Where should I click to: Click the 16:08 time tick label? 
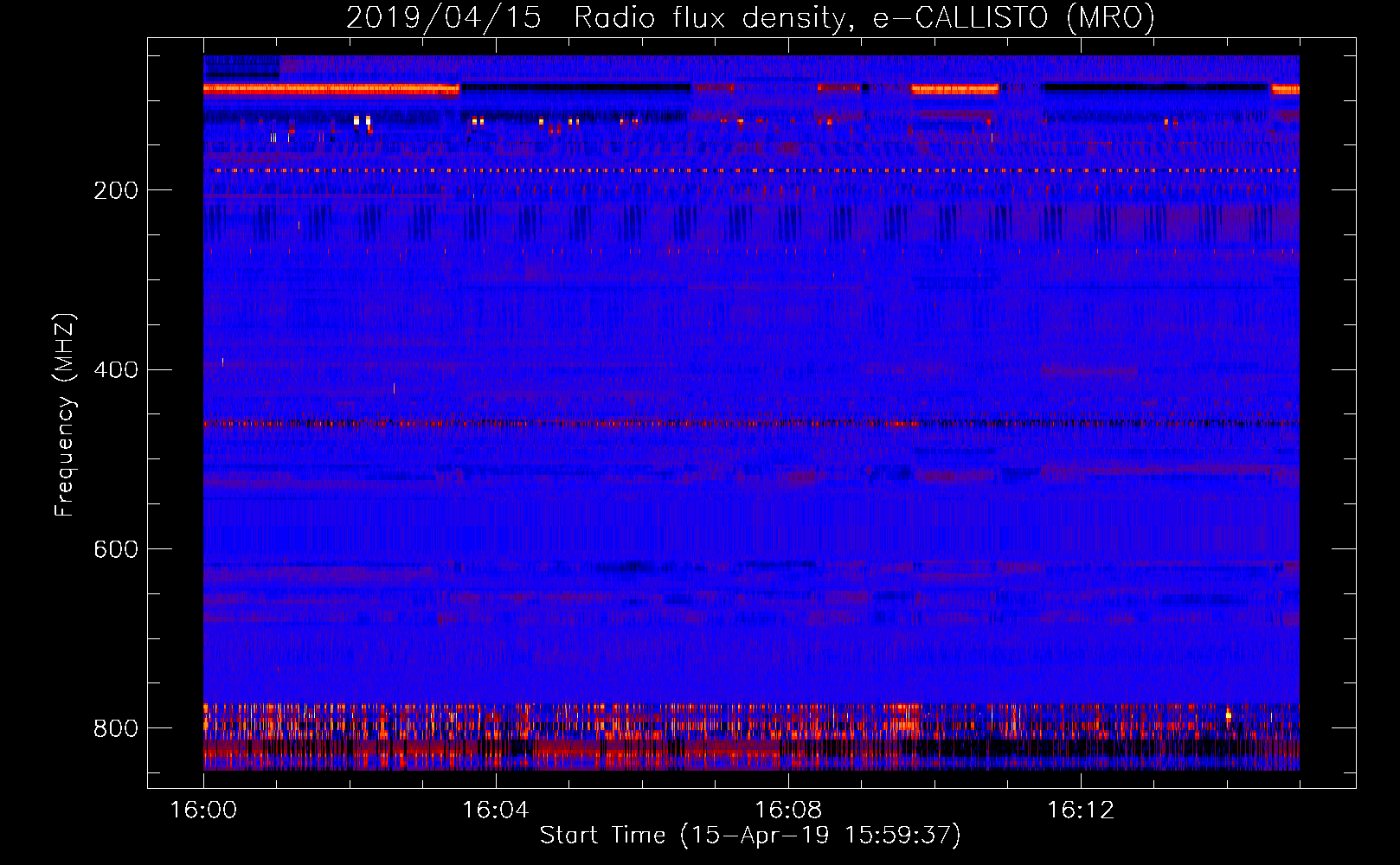point(788,811)
